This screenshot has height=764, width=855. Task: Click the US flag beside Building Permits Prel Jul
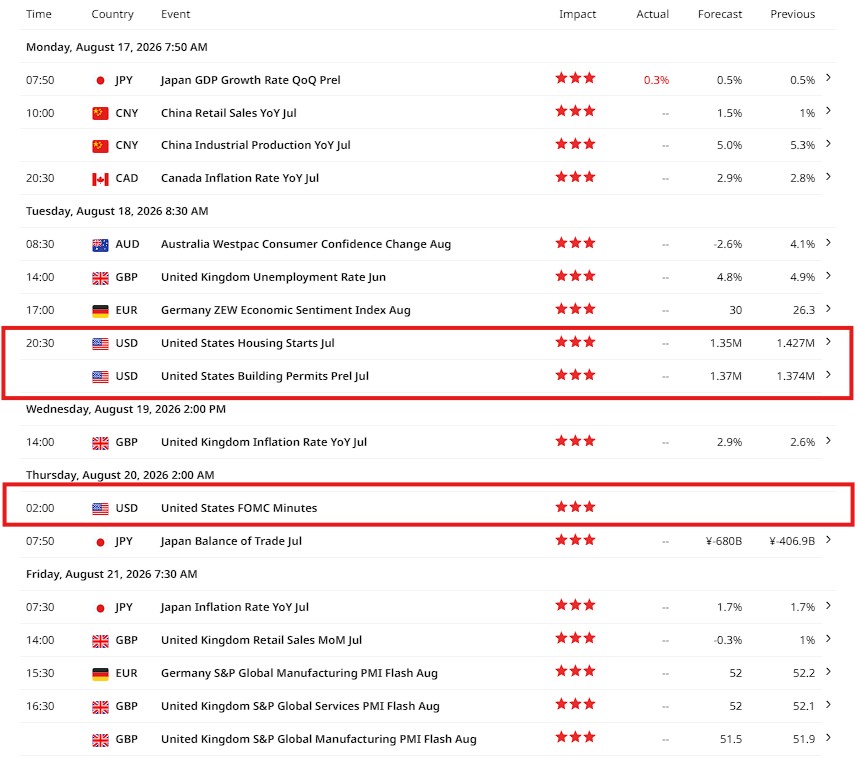click(x=100, y=376)
